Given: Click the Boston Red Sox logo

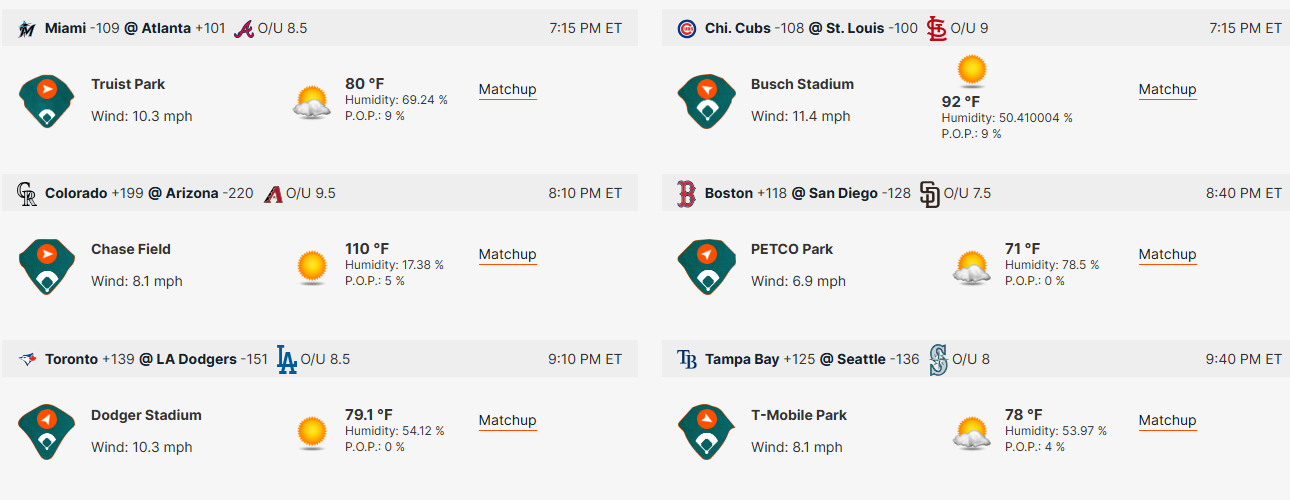Looking at the screenshot, I should coord(686,194).
